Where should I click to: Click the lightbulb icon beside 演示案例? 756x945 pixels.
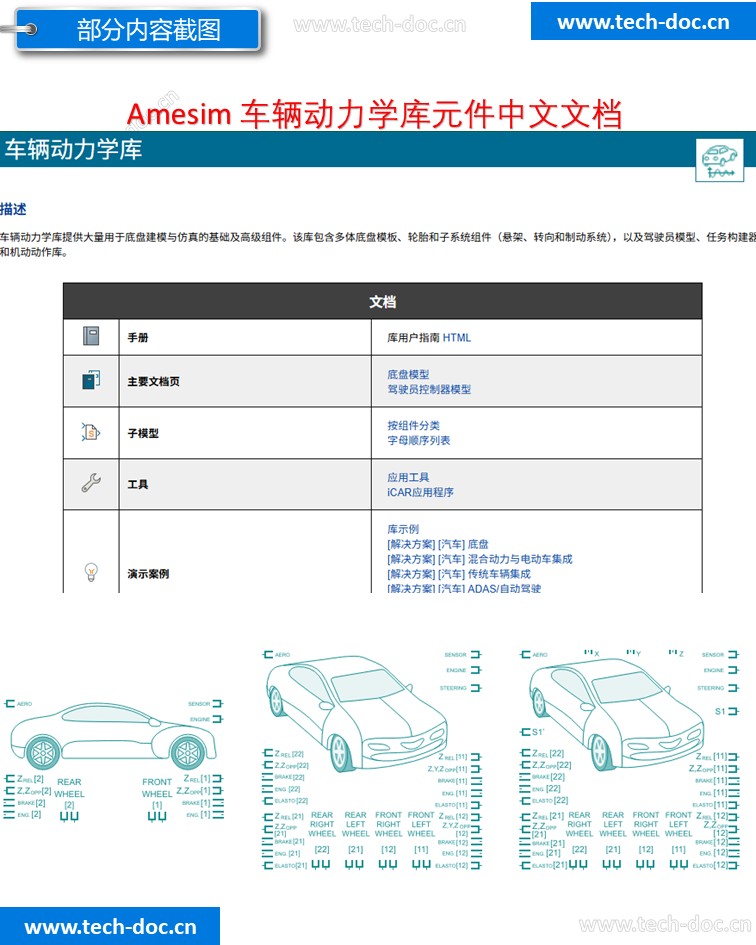coord(91,572)
